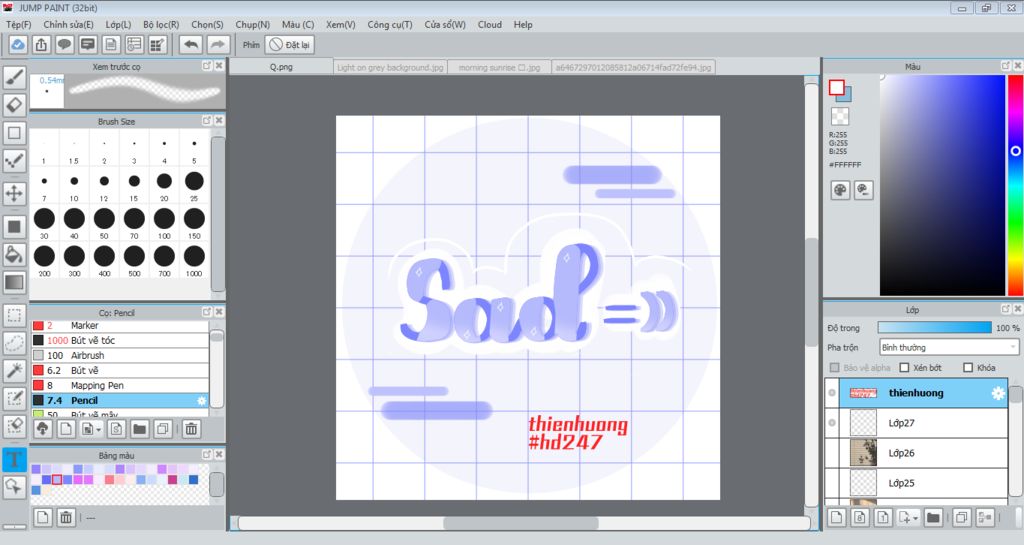Pick the red-outlined swatch in Bảng màu
Image resolution: width=1024 pixels, height=545 pixels.
pos(57,480)
